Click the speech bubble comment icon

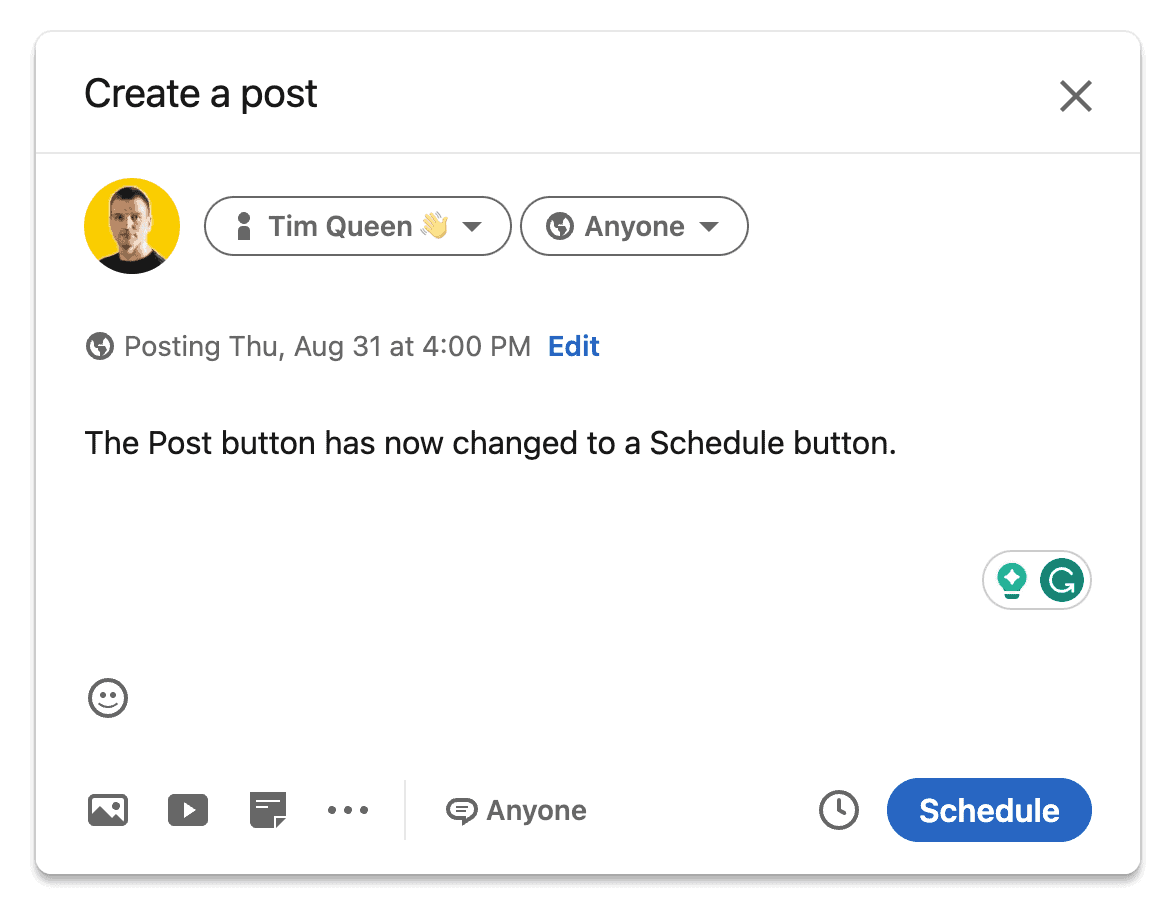[461, 811]
